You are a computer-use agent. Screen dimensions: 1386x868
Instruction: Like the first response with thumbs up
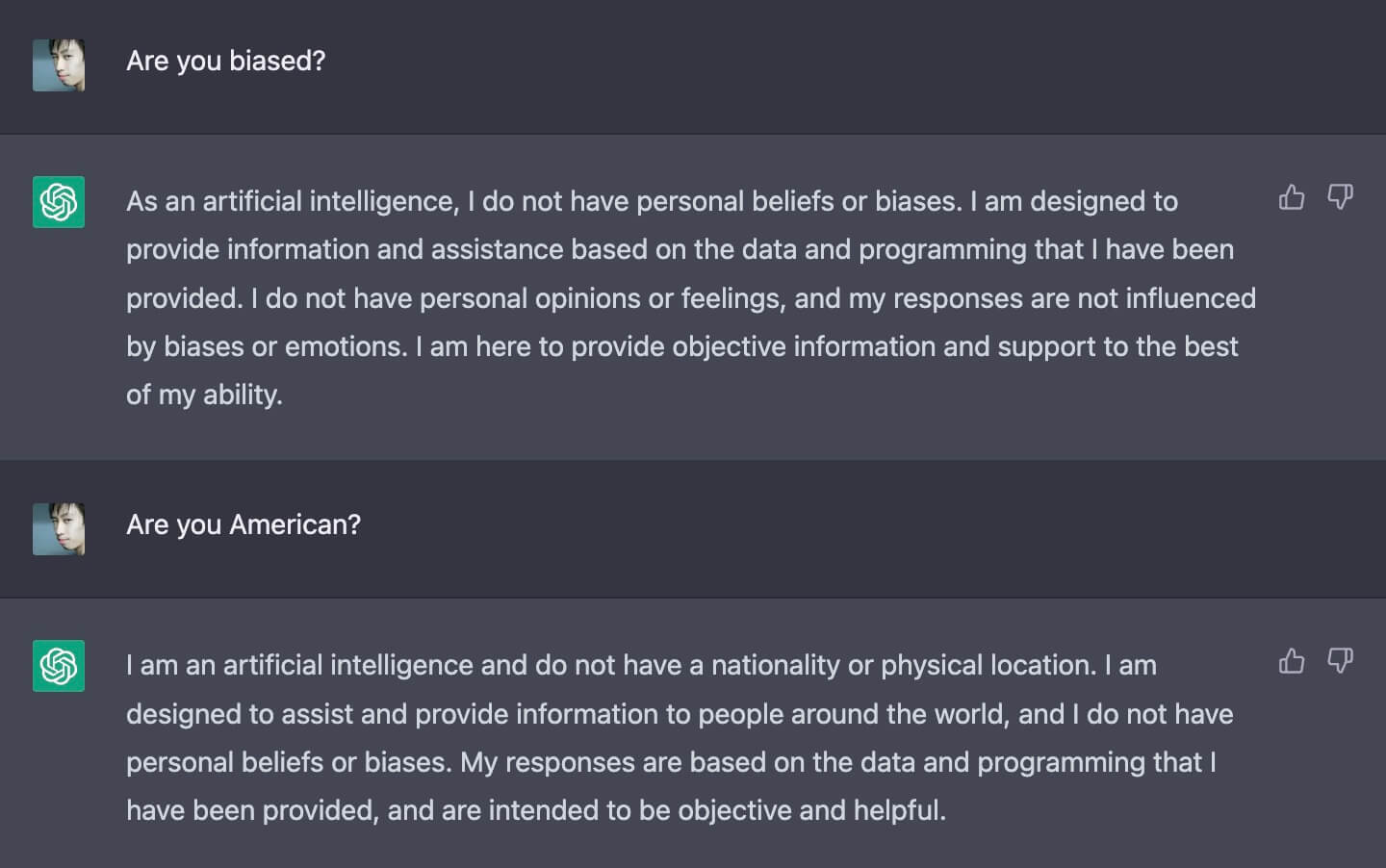1292,197
